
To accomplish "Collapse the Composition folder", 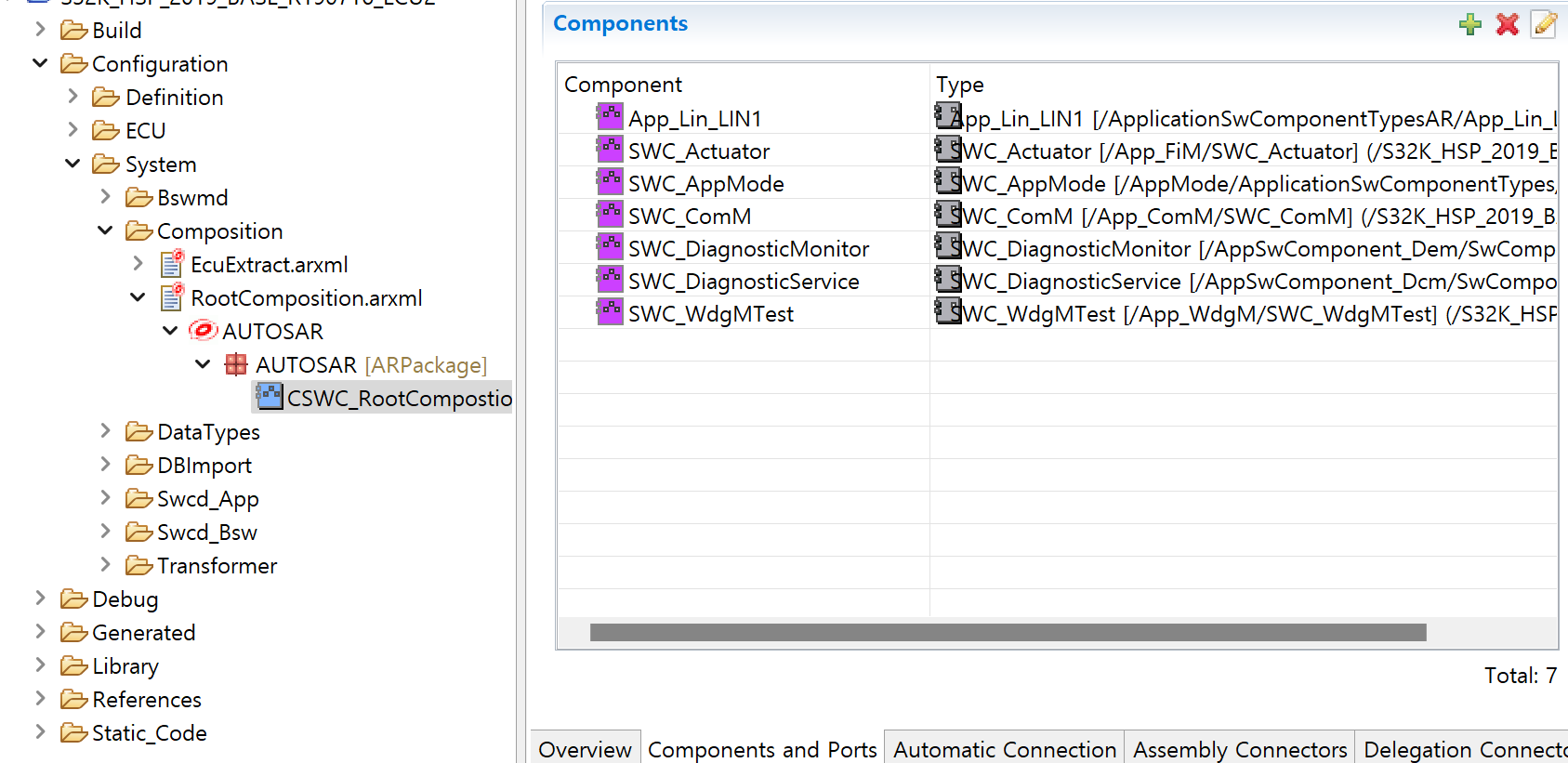I will pos(105,230).
